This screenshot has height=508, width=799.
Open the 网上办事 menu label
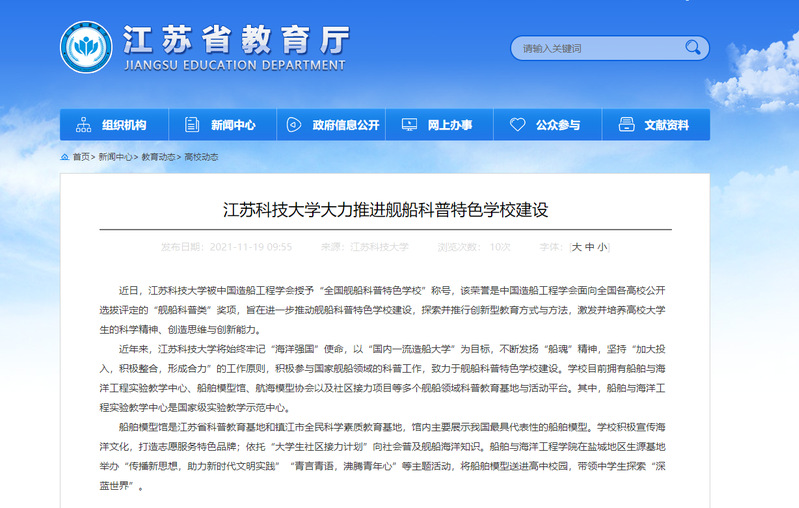(x=450, y=125)
